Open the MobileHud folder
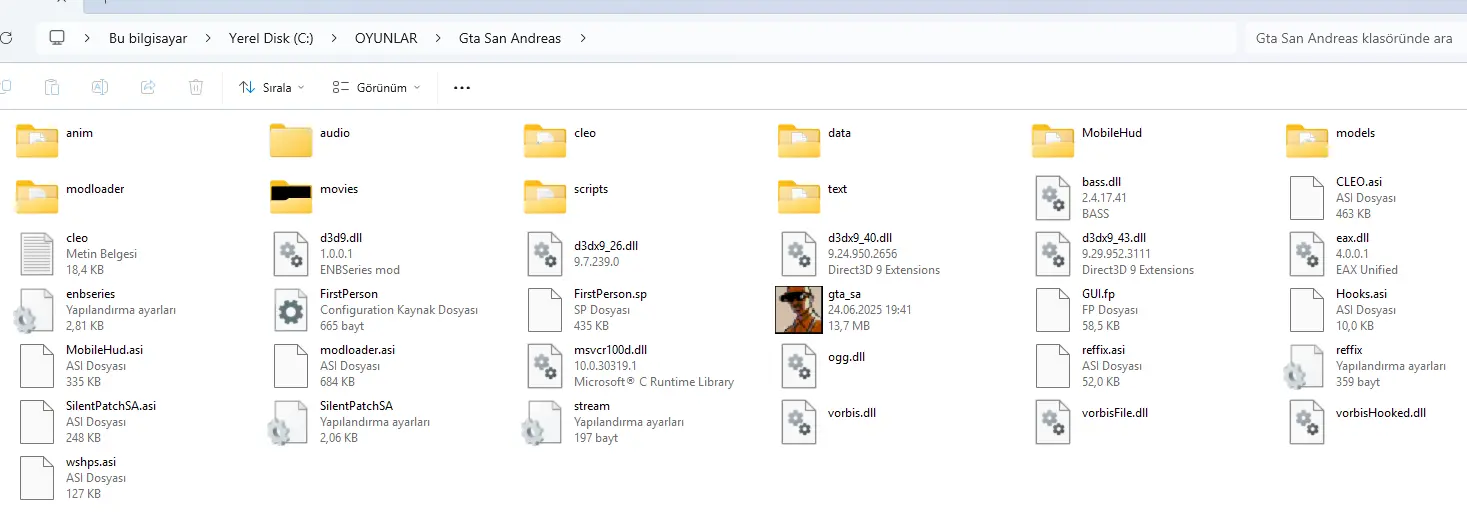 point(1053,141)
